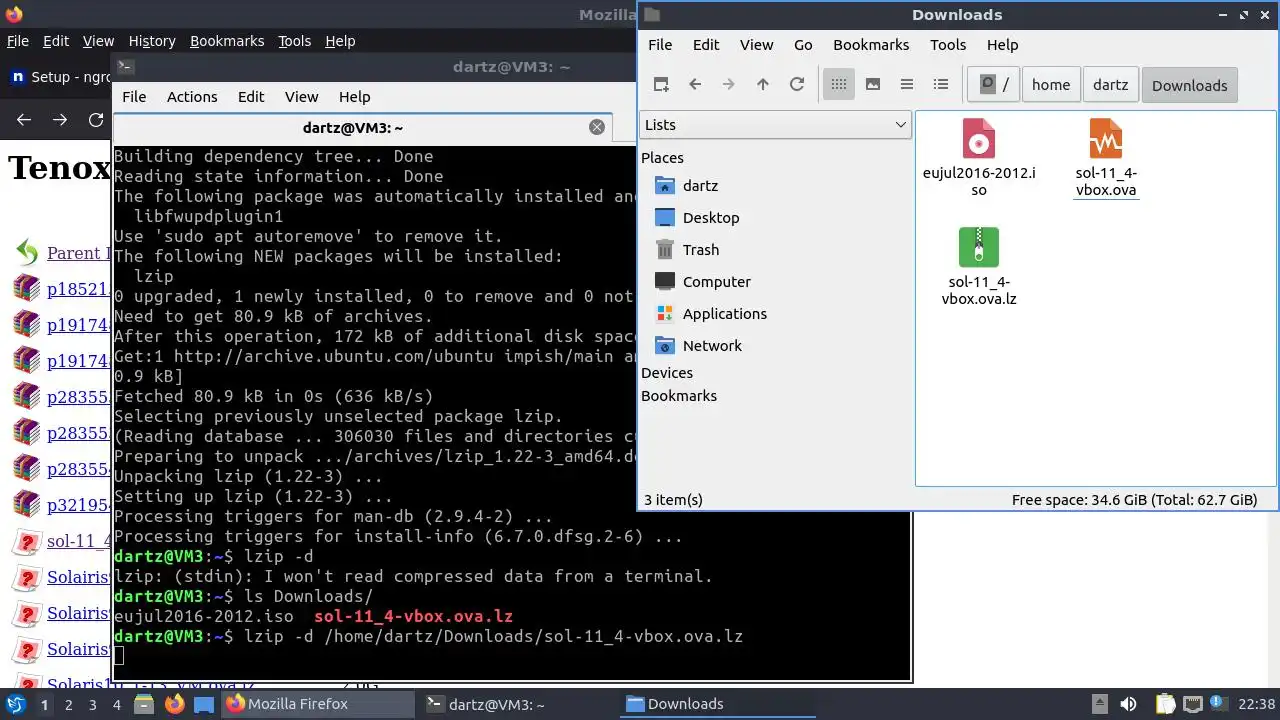Switch to workspace 4 on the taskbar

(116, 705)
